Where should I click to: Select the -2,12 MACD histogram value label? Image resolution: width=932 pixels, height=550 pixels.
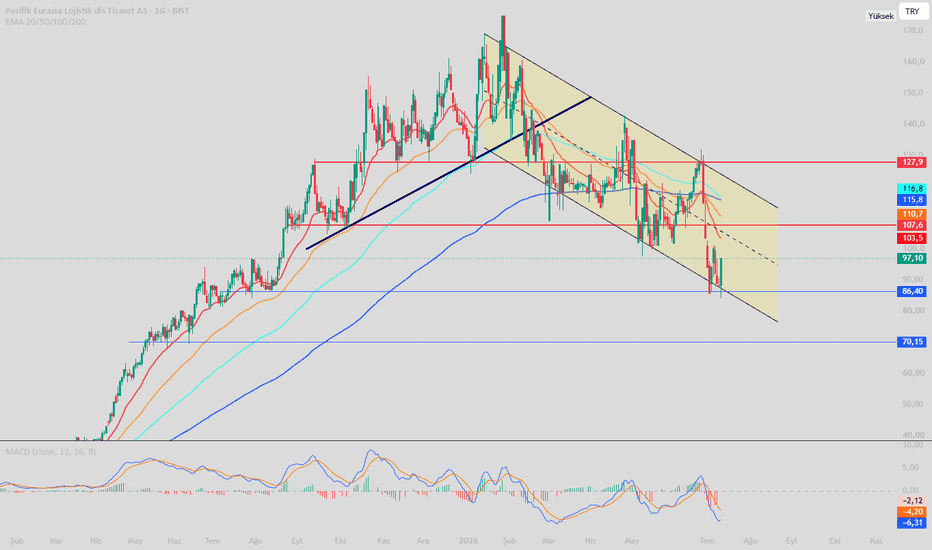click(912, 501)
